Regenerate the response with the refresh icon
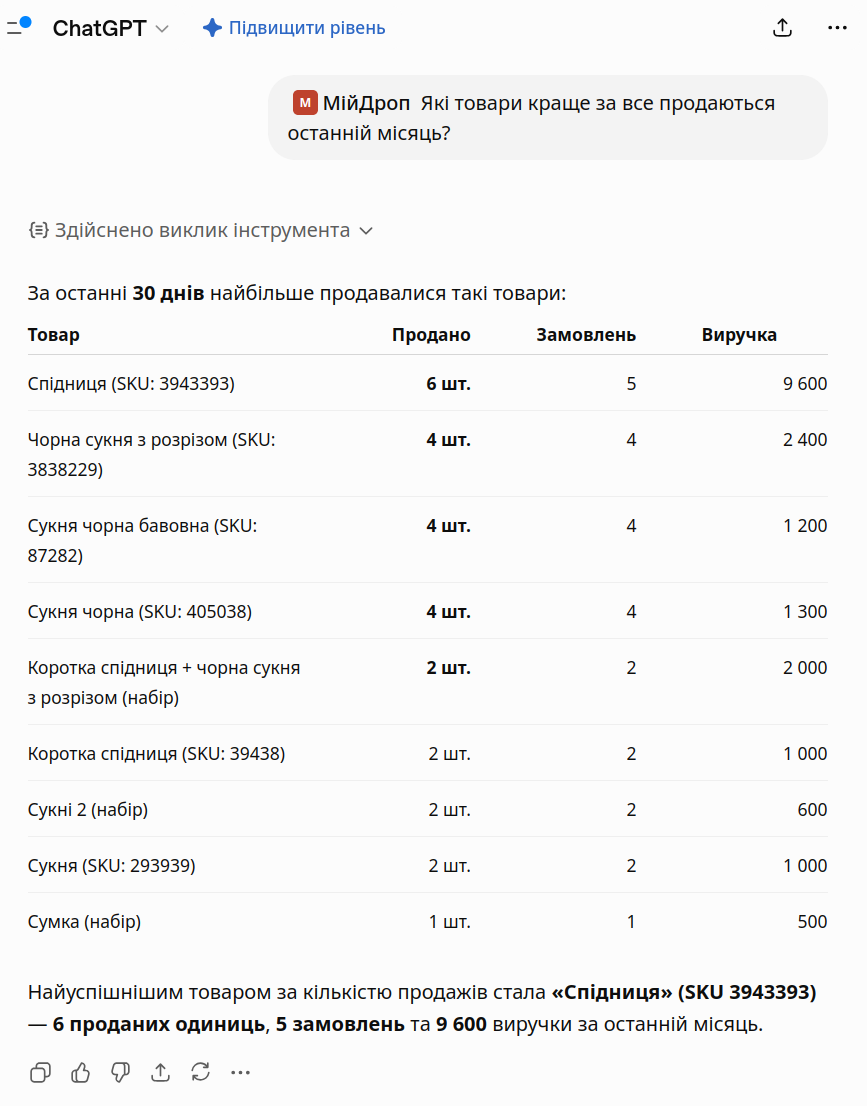Viewport: 867px width, 1106px height. [x=200, y=1073]
